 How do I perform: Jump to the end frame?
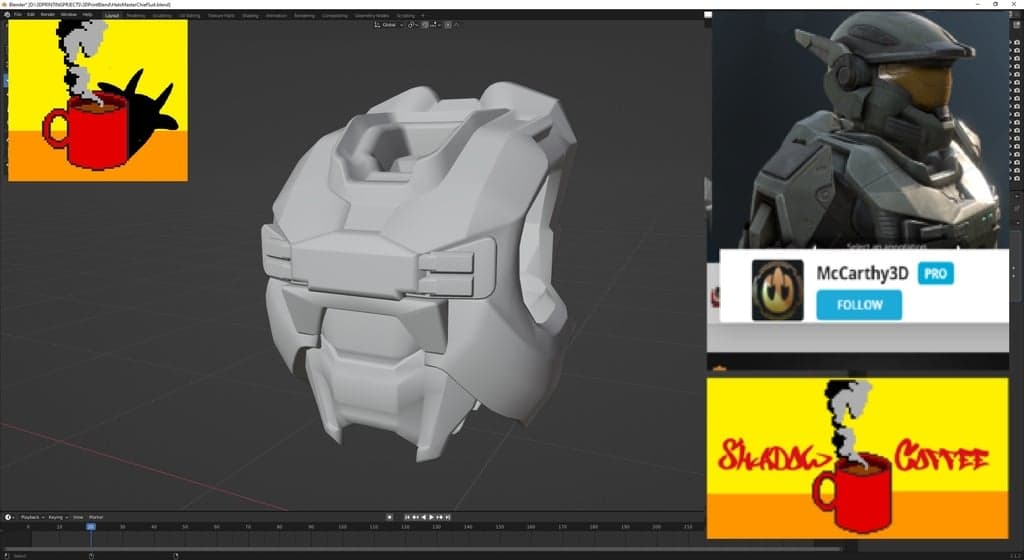[447, 517]
